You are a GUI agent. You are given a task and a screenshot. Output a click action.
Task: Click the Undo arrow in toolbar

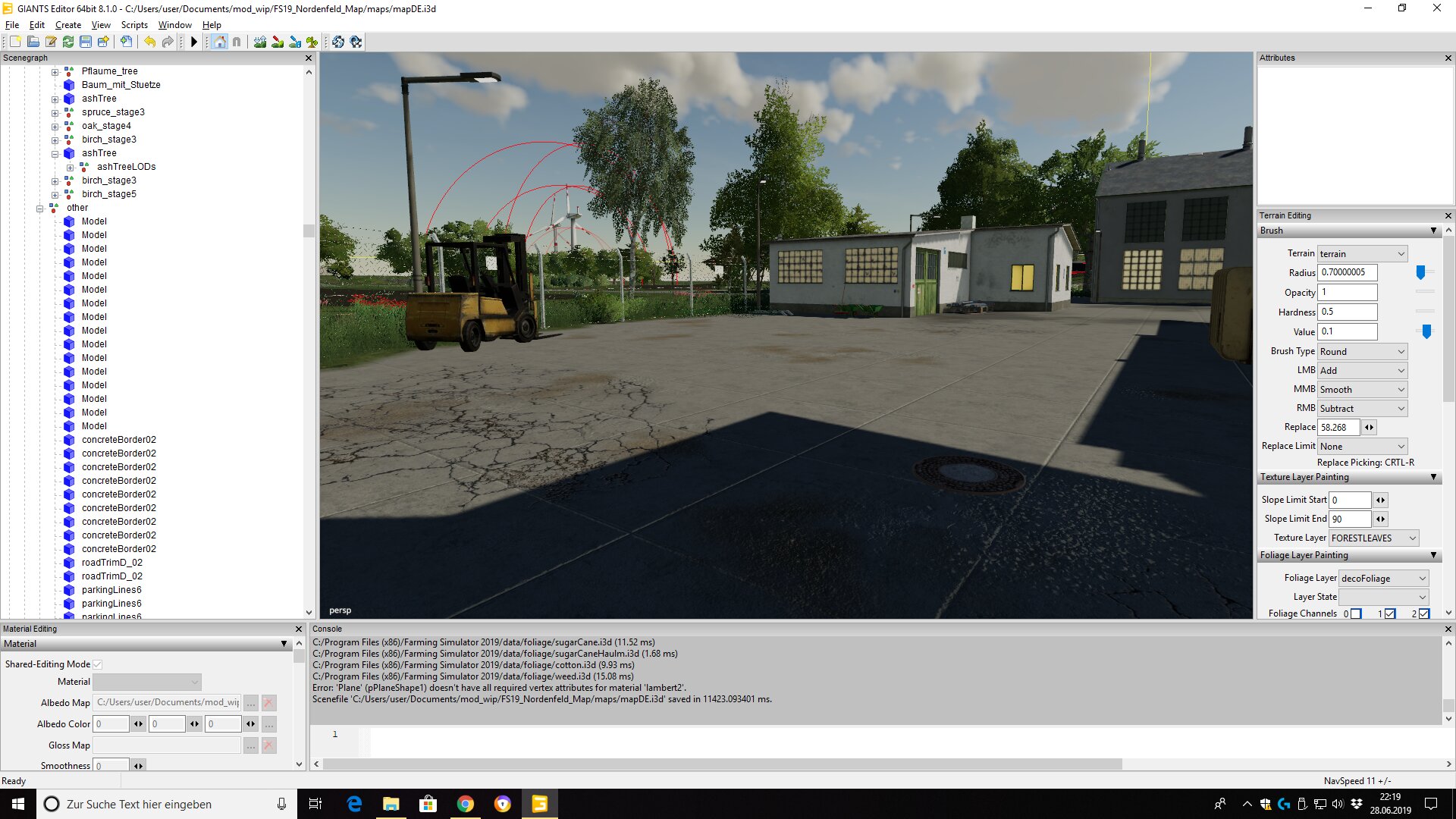point(149,42)
